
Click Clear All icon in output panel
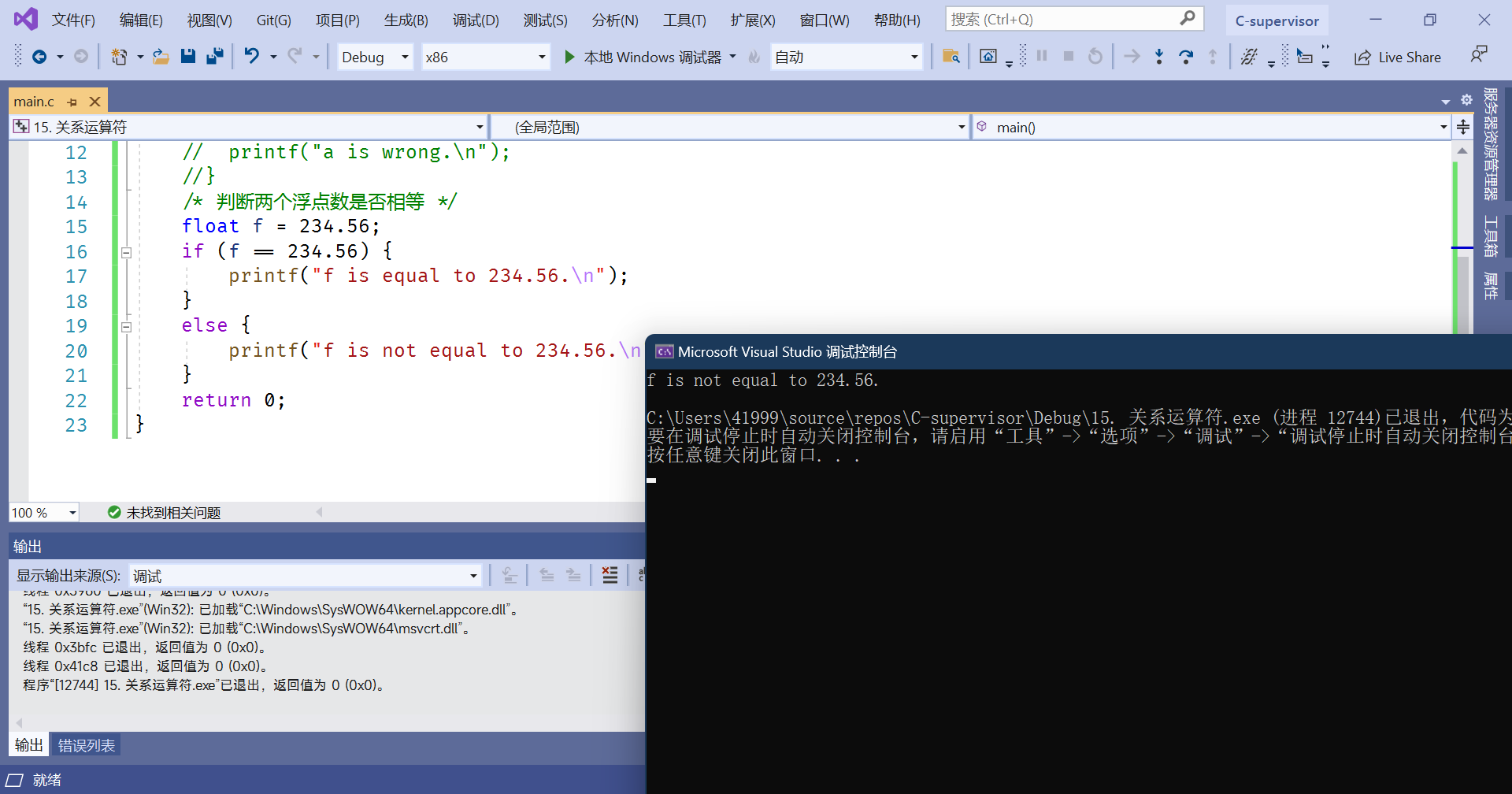tap(610, 575)
